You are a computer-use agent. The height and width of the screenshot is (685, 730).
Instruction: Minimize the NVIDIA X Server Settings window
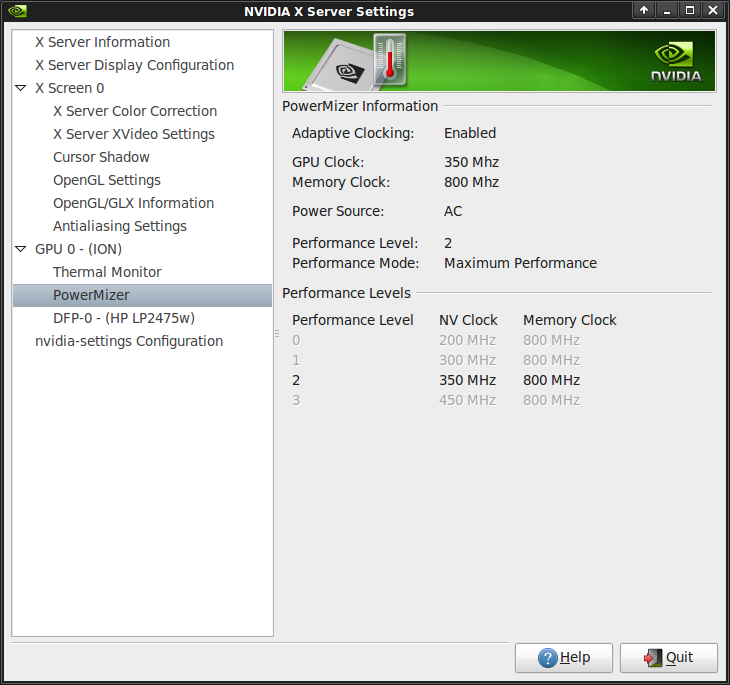click(667, 10)
